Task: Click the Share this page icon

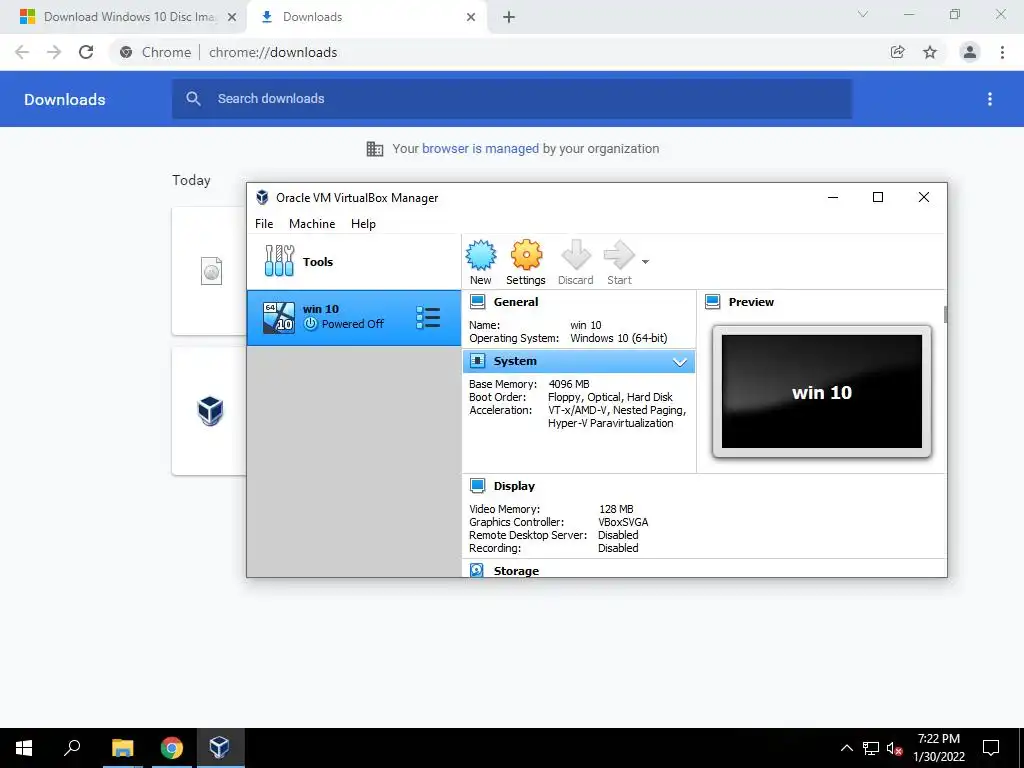Action: pos(897,52)
